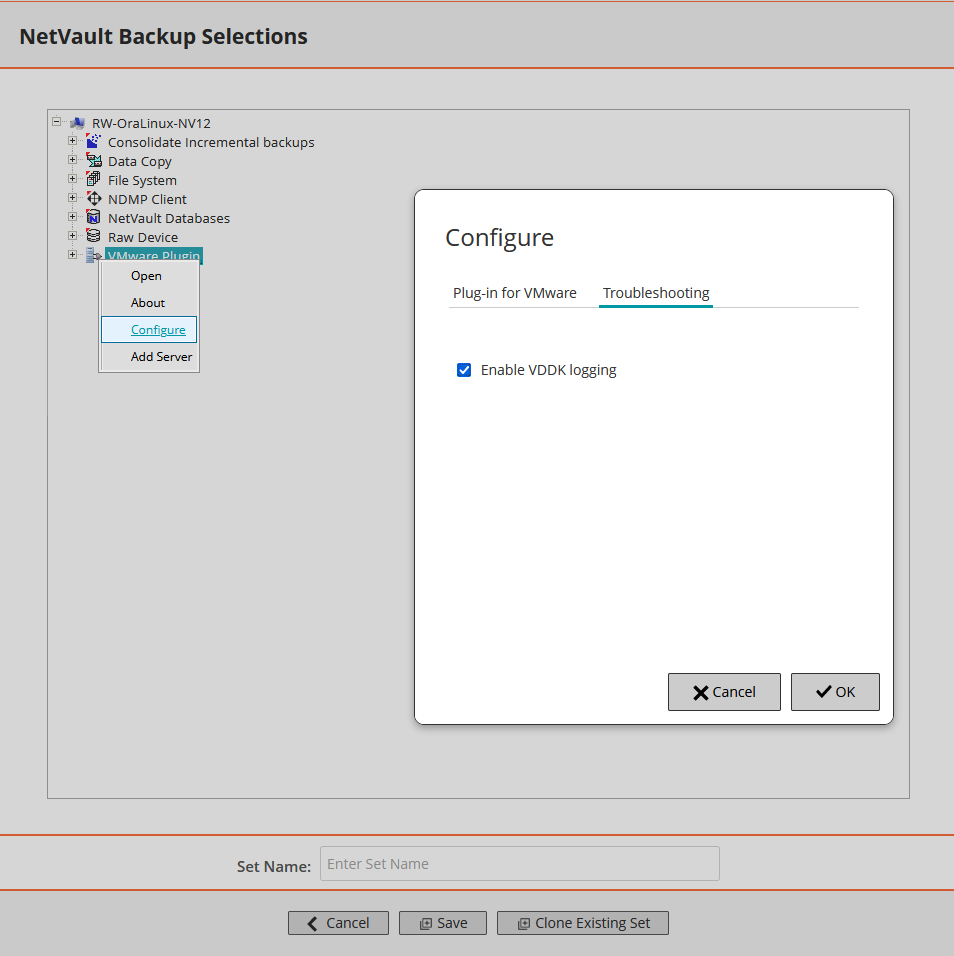Click the Consolidate Incremental backups icon
The height and width of the screenshot is (956, 954).
click(93, 141)
